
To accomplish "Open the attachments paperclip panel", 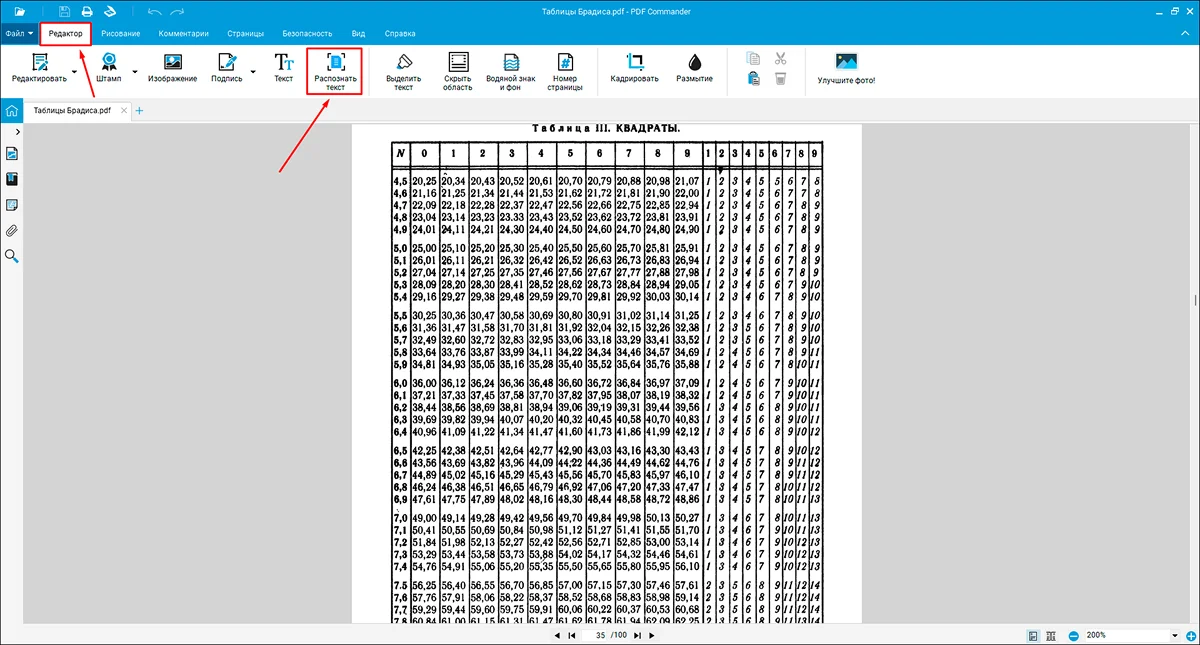I will click(12, 230).
